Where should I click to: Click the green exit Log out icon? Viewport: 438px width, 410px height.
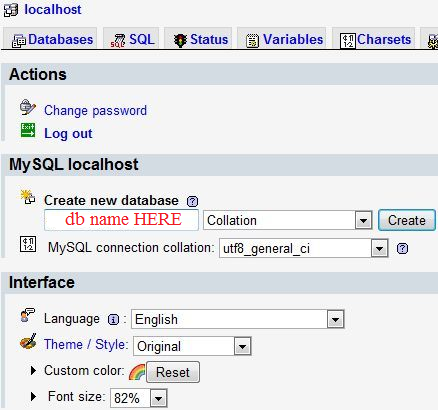[28, 130]
